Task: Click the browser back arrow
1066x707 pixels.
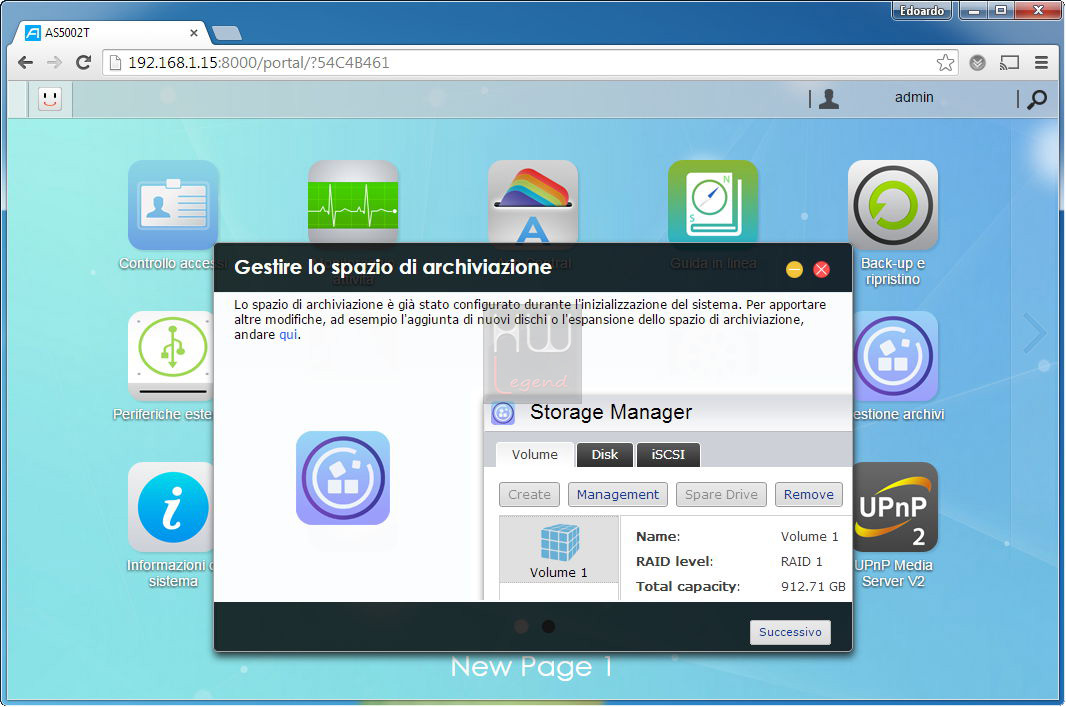Action: point(26,63)
